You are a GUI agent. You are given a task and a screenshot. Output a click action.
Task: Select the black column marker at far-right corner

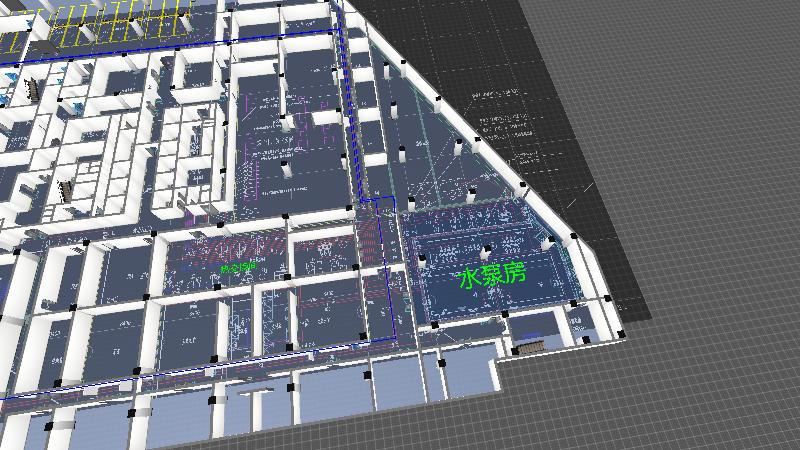(622, 331)
